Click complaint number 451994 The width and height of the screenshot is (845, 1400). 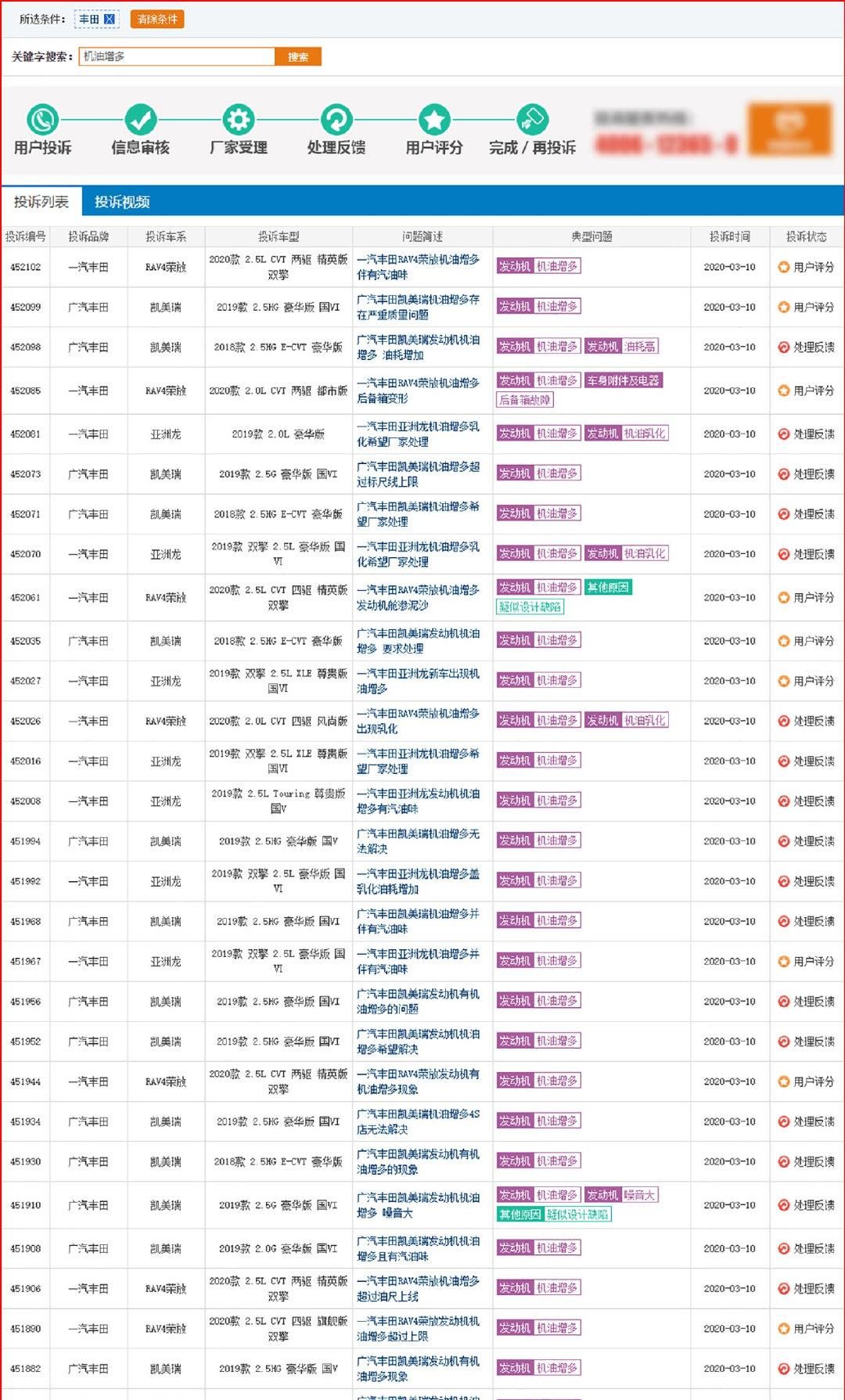tap(26, 841)
